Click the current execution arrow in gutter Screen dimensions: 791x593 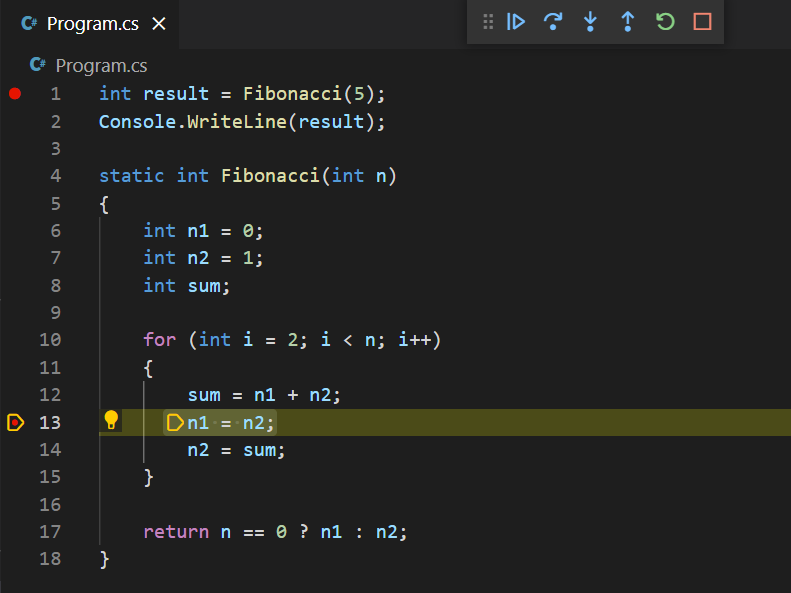click(15, 422)
